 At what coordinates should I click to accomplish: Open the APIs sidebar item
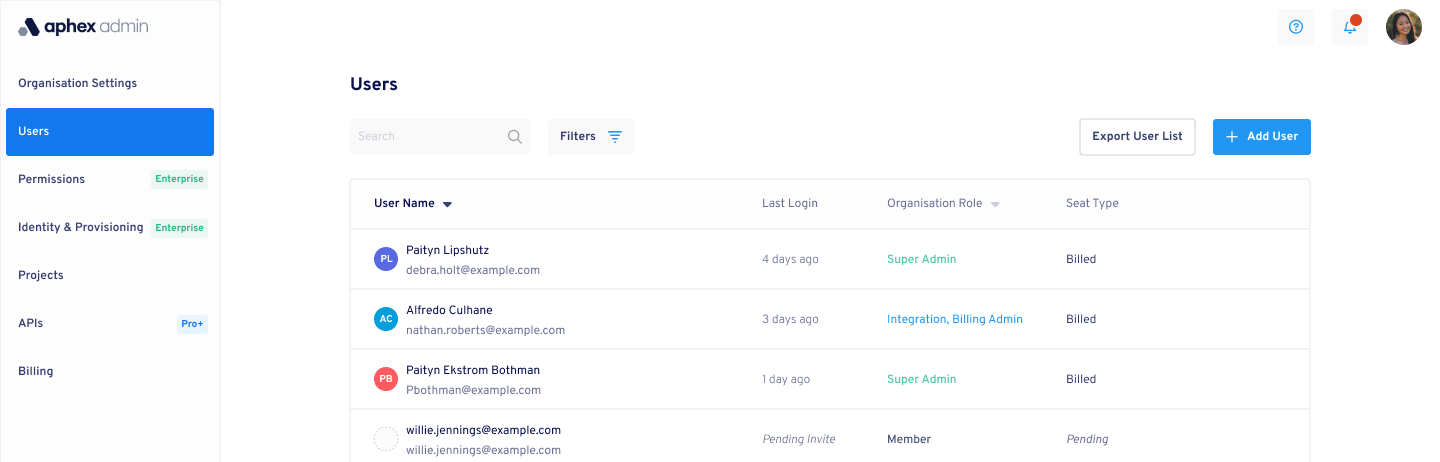click(x=31, y=323)
